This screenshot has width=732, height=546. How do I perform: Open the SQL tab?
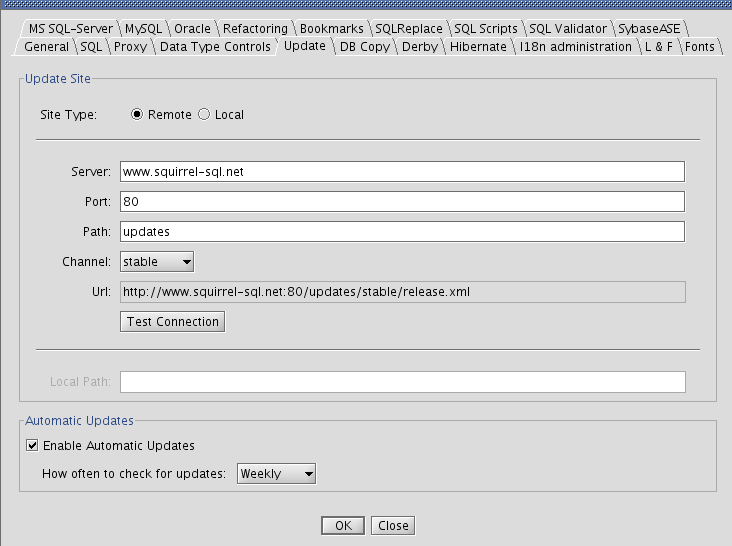[91, 47]
